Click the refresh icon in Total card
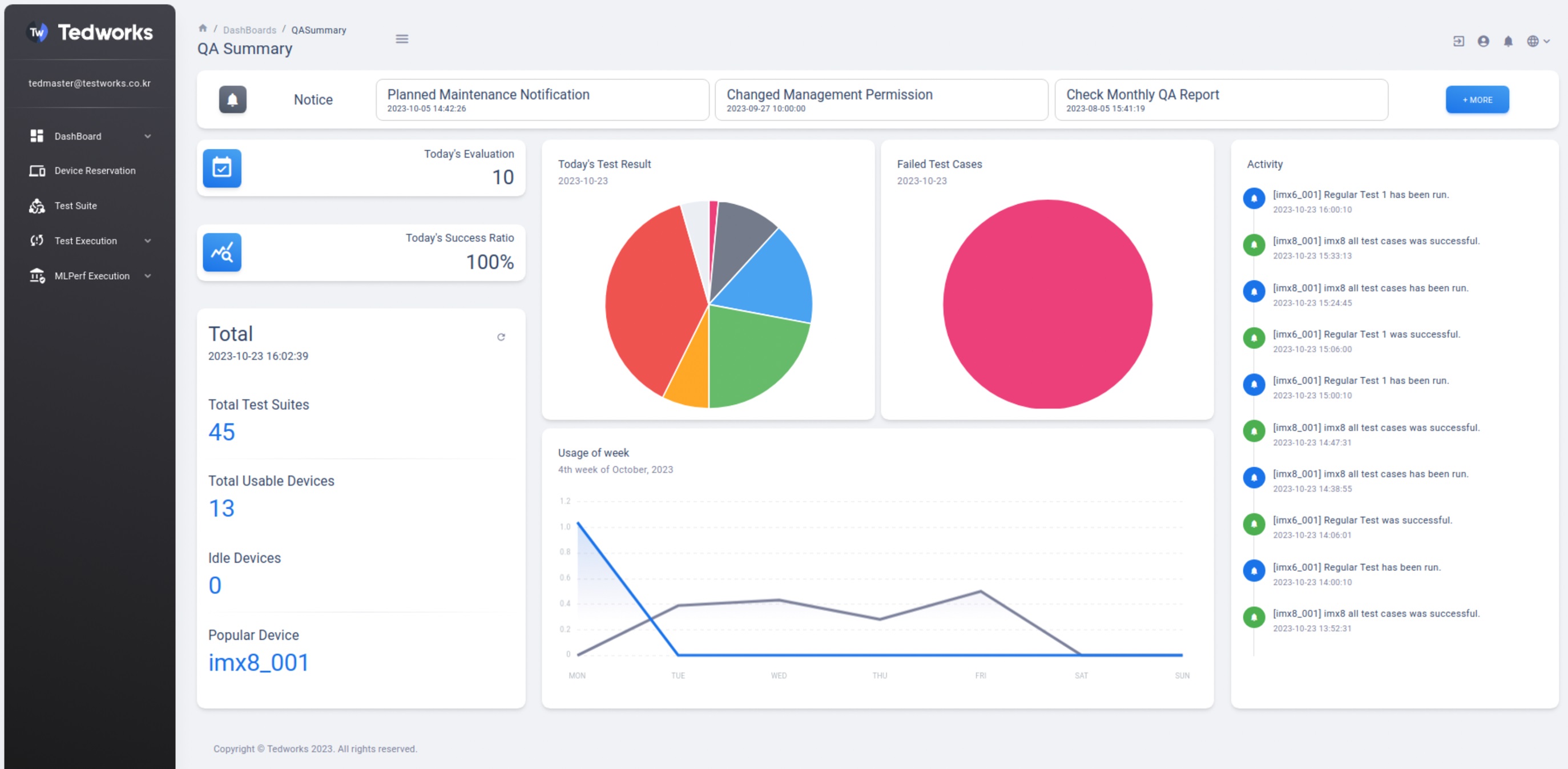This screenshot has height=769, width=1568. [x=501, y=337]
